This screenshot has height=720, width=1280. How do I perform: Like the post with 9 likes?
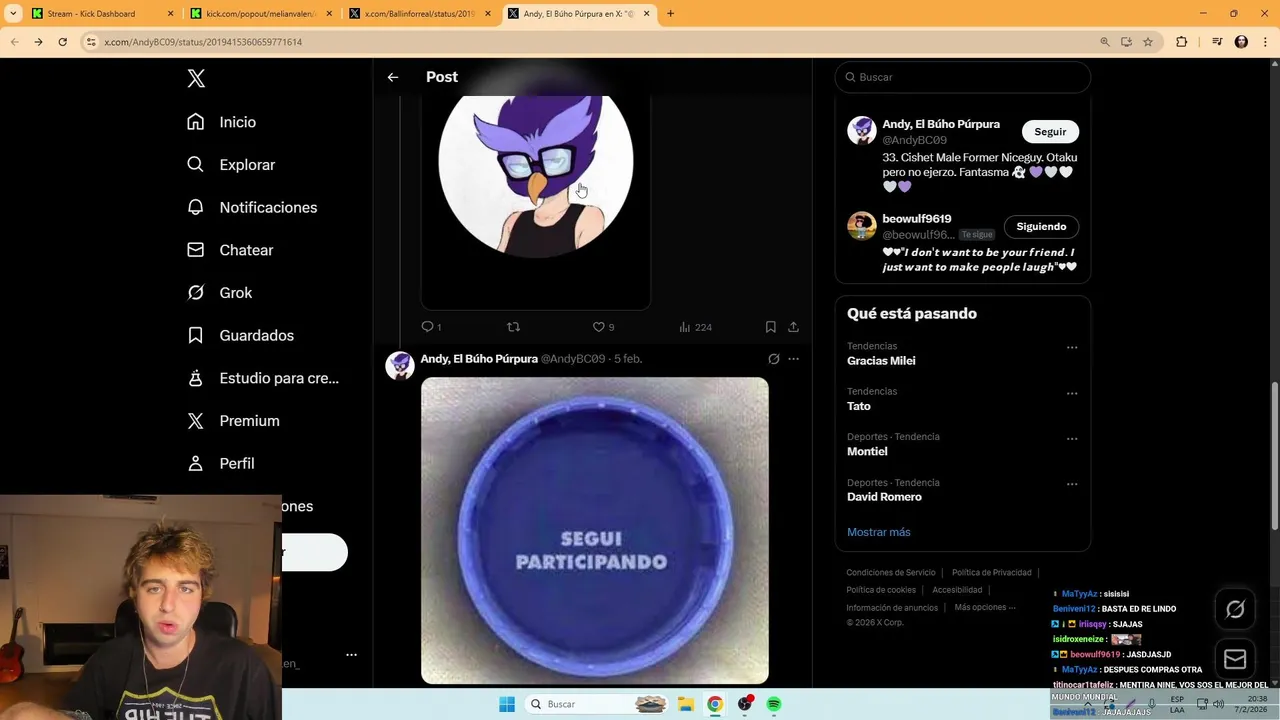pyautogui.click(x=603, y=327)
